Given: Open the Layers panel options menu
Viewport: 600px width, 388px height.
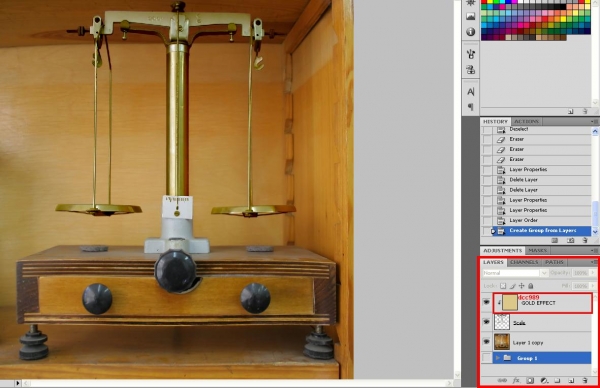Looking at the screenshot, I should coord(593,262).
